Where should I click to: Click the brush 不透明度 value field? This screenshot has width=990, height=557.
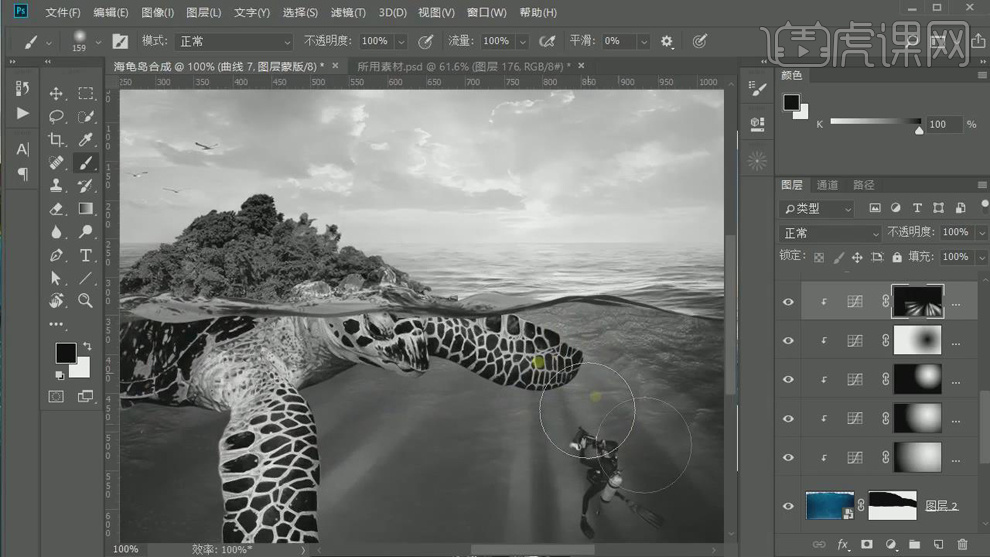point(375,42)
